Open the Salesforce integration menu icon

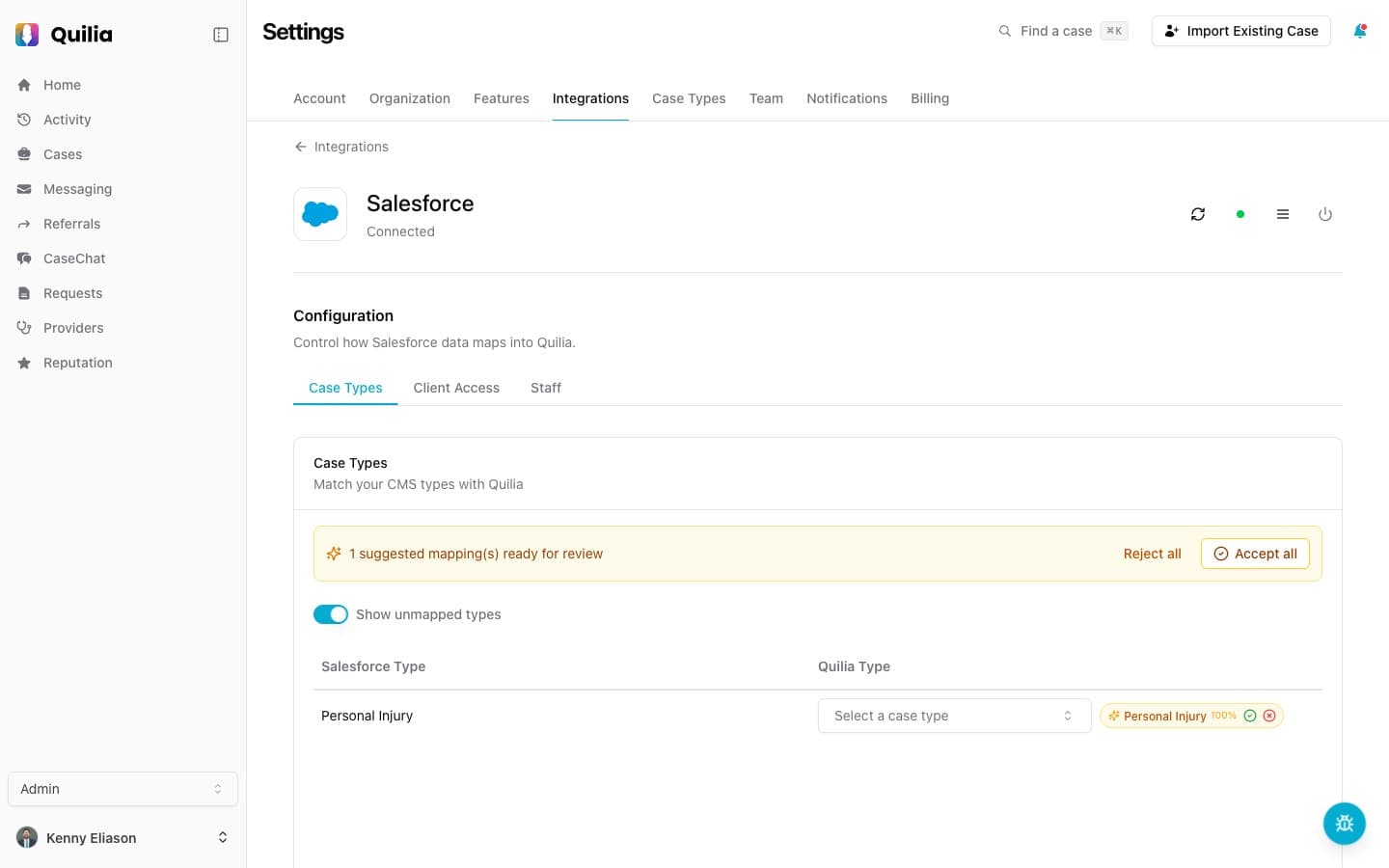pyautogui.click(x=1283, y=214)
